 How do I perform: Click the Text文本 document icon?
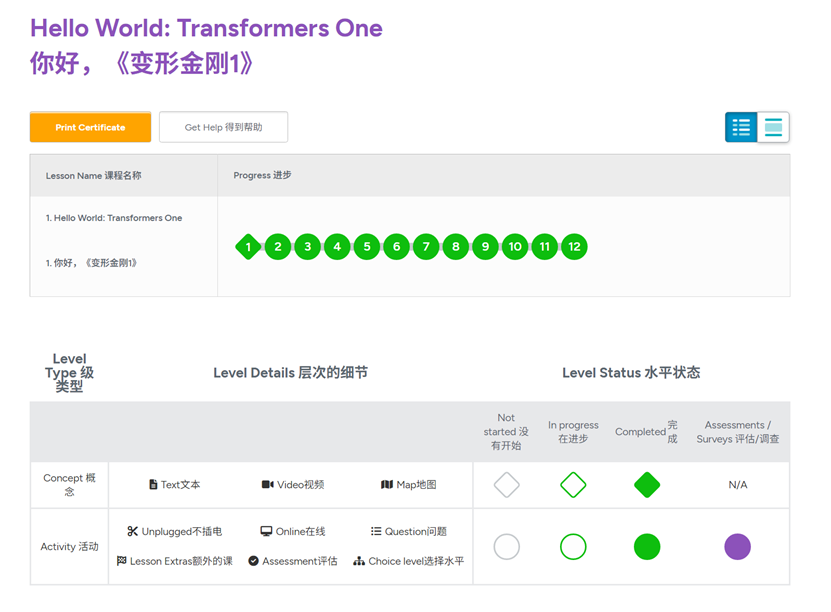point(153,484)
